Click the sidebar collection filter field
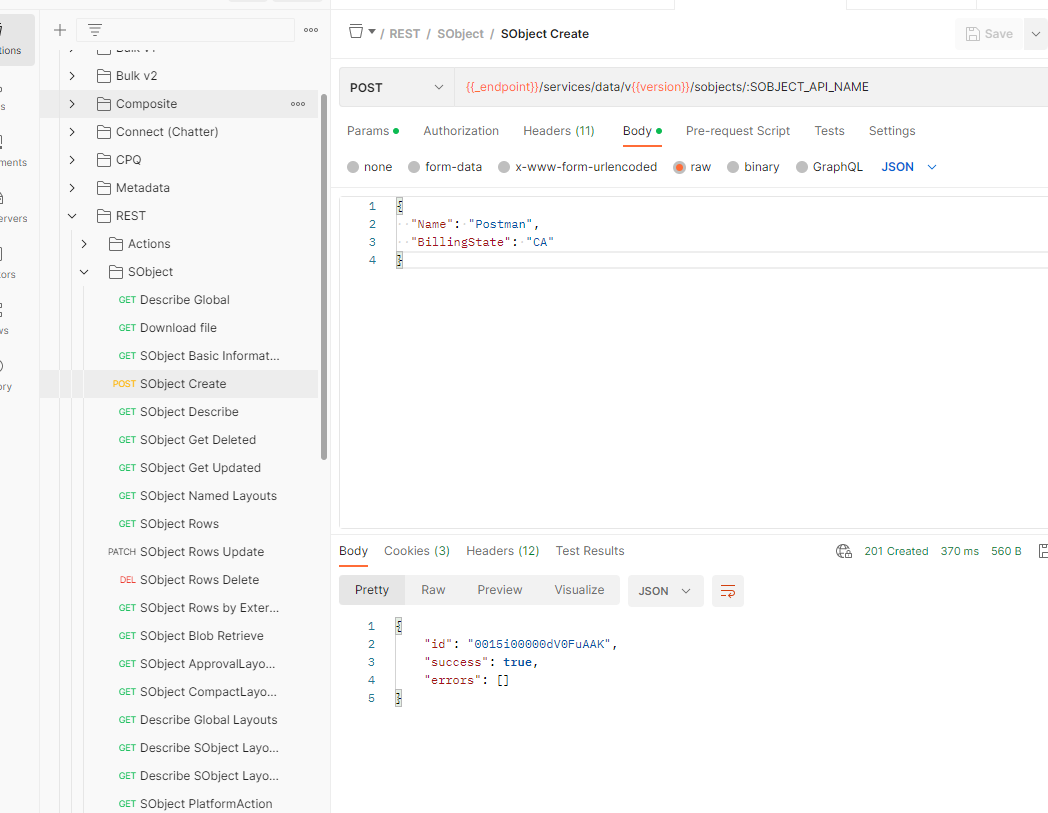Image resolution: width=1048 pixels, height=813 pixels. 185,30
